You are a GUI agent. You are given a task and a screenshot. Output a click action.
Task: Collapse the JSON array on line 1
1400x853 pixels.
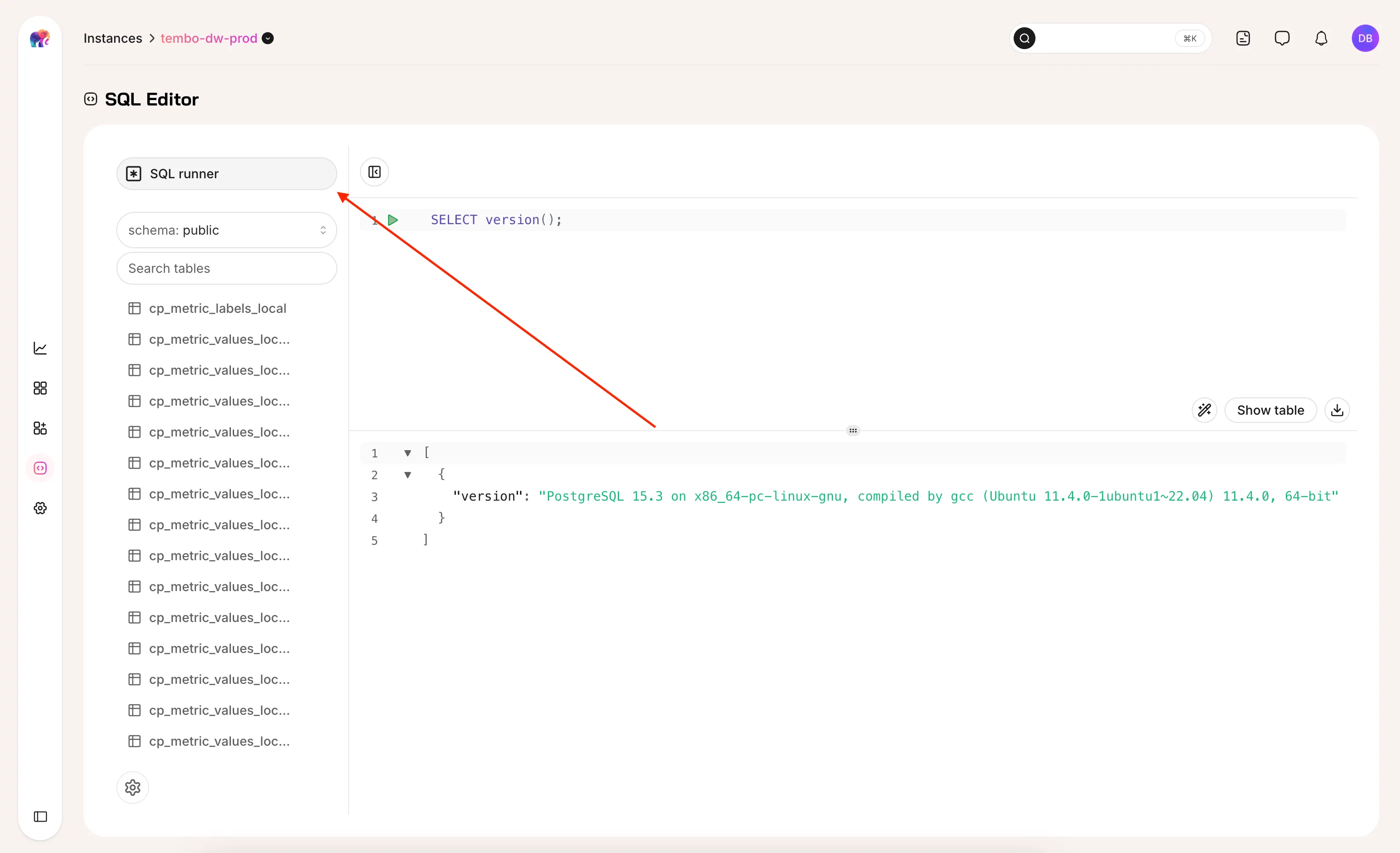(x=407, y=453)
